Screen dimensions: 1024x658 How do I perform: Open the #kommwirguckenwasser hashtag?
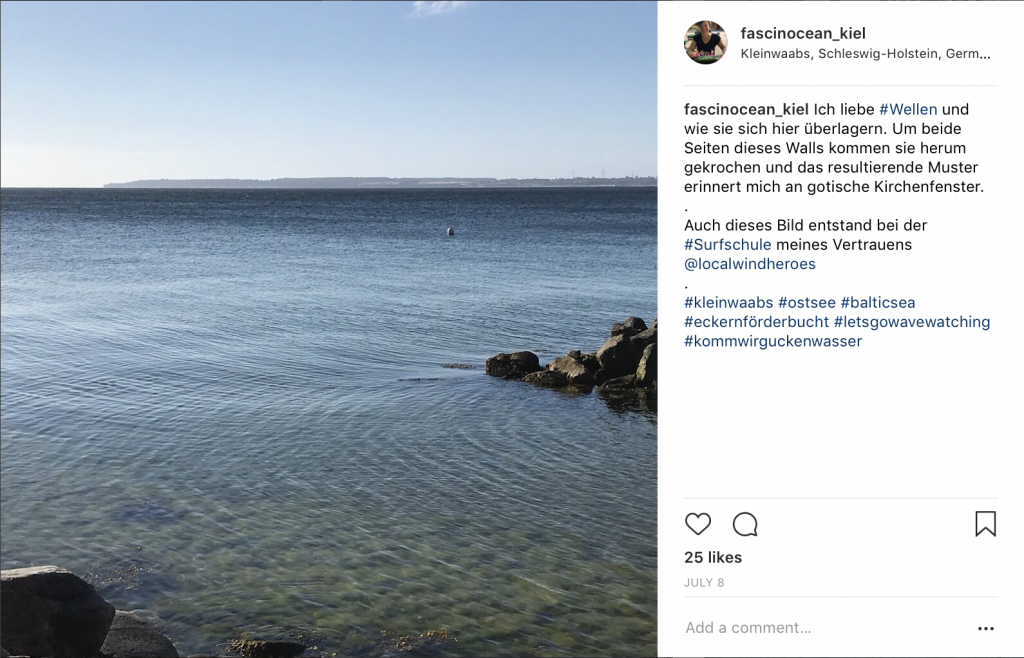[773, 341]
